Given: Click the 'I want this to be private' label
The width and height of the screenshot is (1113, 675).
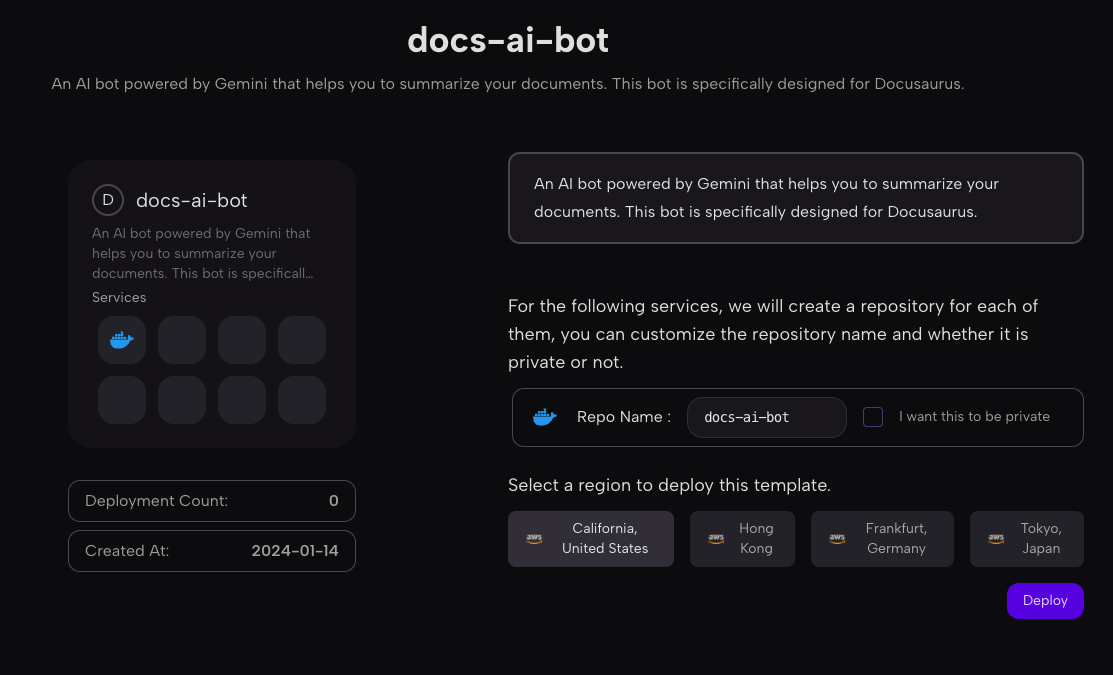Looking at the screenshot, I should tap(974, 417).
